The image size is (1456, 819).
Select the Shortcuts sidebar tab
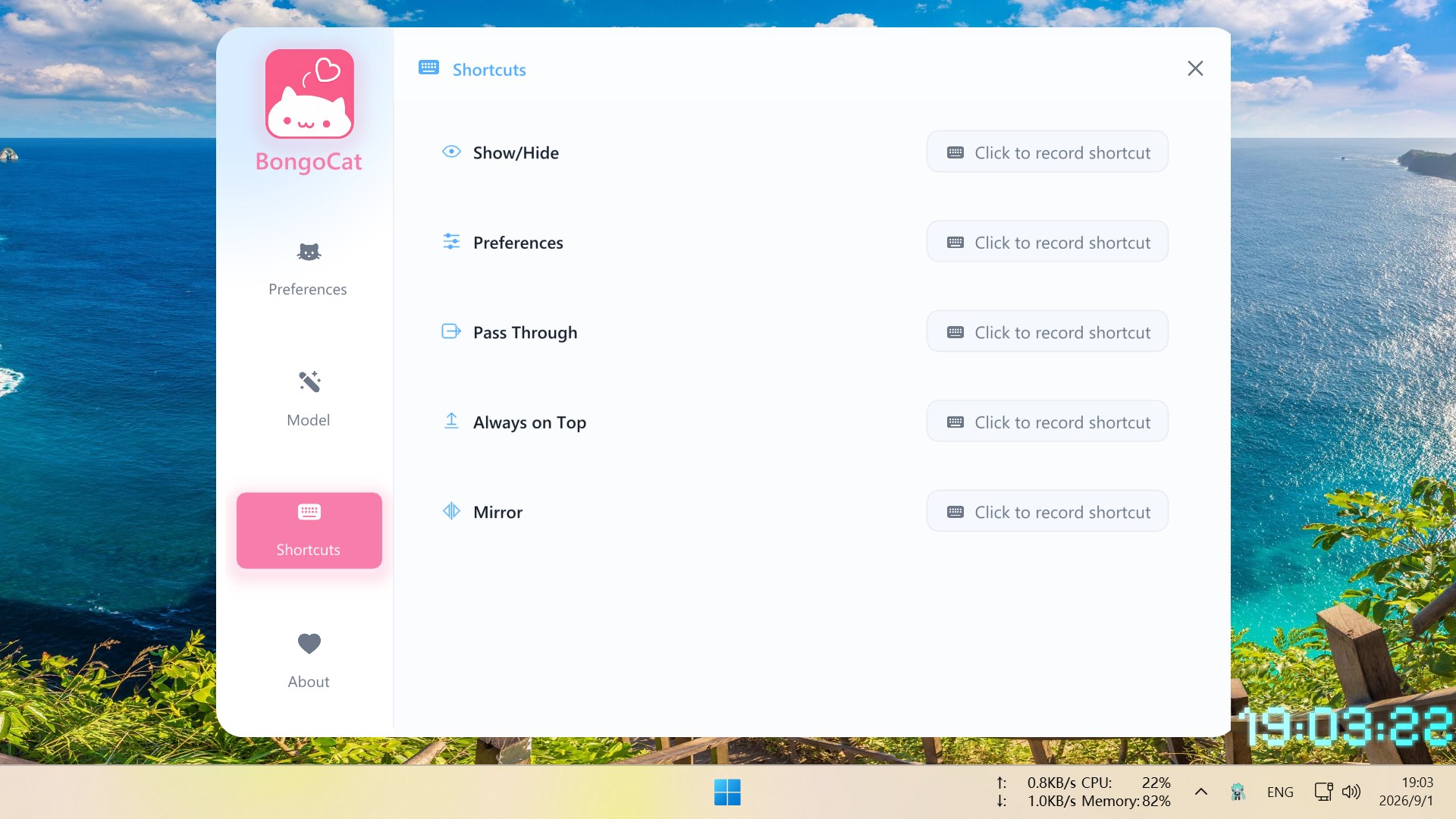pyautogui.click(x=309, y=530)
